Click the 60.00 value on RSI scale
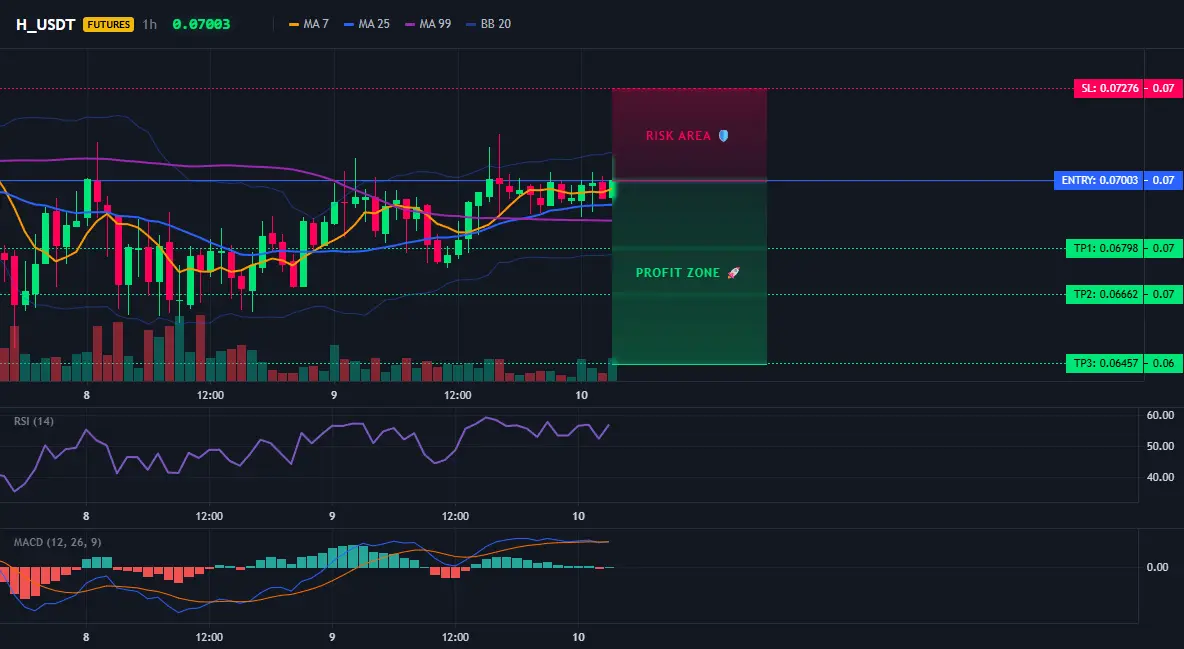Screen dimensions: 1184x649 [1160, 416]
